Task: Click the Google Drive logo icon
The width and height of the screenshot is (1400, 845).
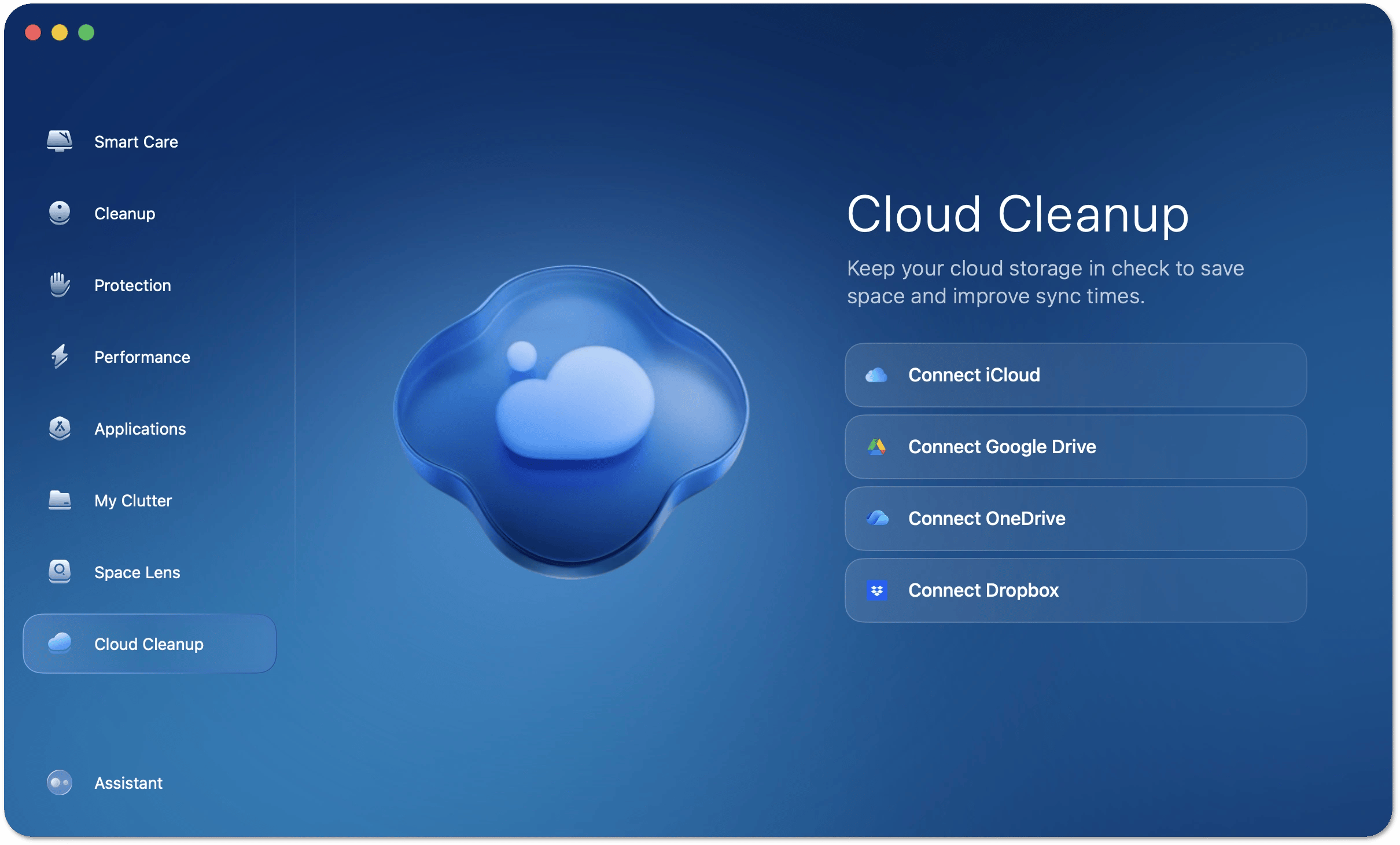Action: pos(877,447)
